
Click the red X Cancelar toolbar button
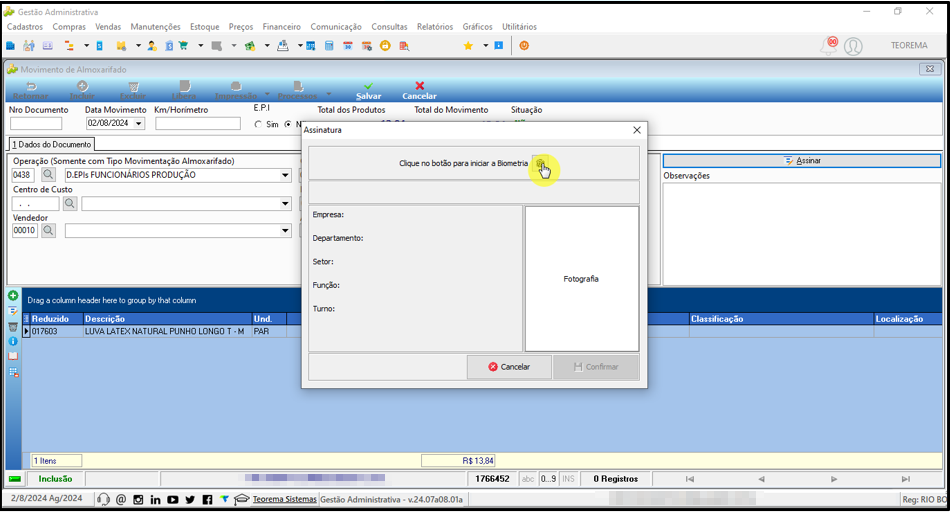pyautogui.click(x=419, y=91)
